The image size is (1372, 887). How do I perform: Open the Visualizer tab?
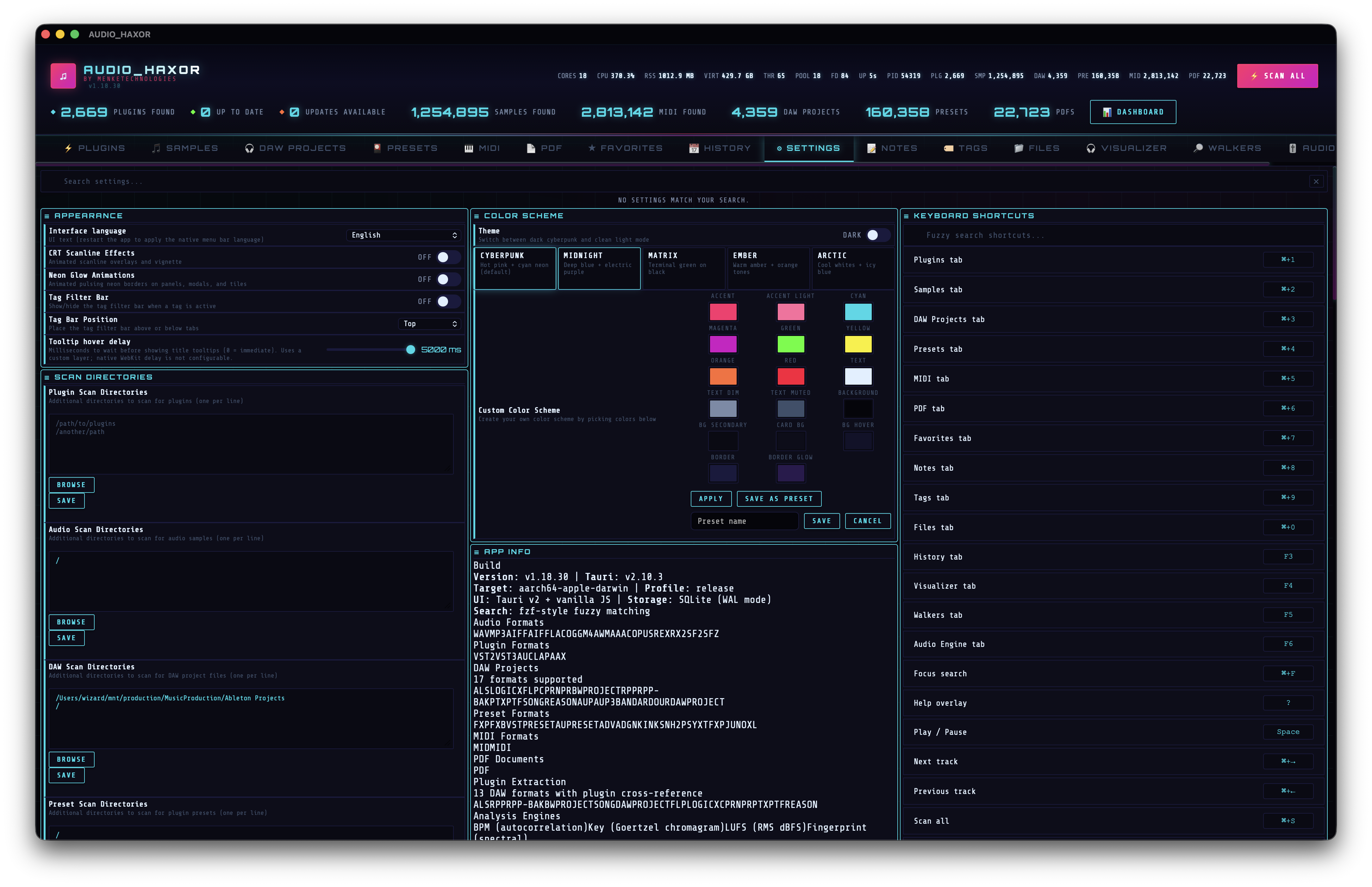pyautogui.click(x=1127, y=148)
